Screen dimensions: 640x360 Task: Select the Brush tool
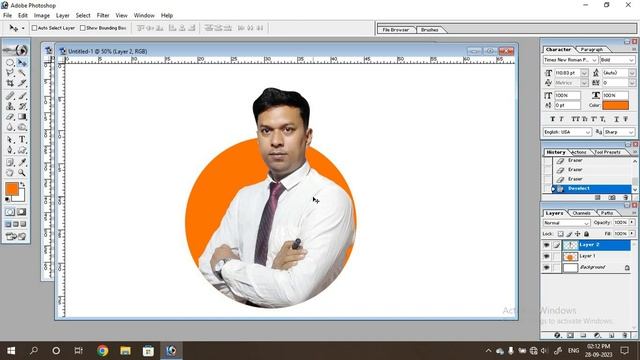[x=22, y=96]
